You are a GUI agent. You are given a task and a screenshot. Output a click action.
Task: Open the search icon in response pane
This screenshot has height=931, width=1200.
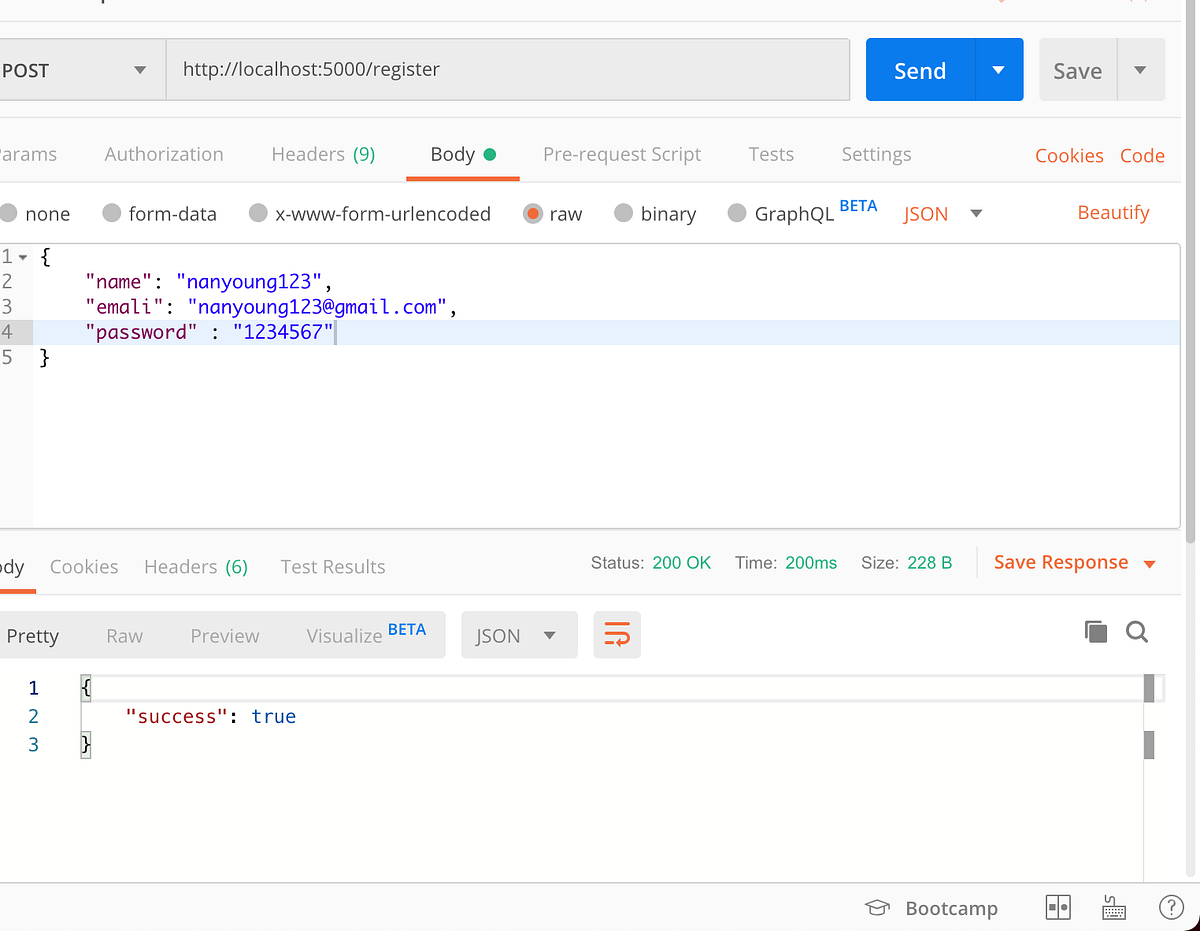(x=1138, y=632)
